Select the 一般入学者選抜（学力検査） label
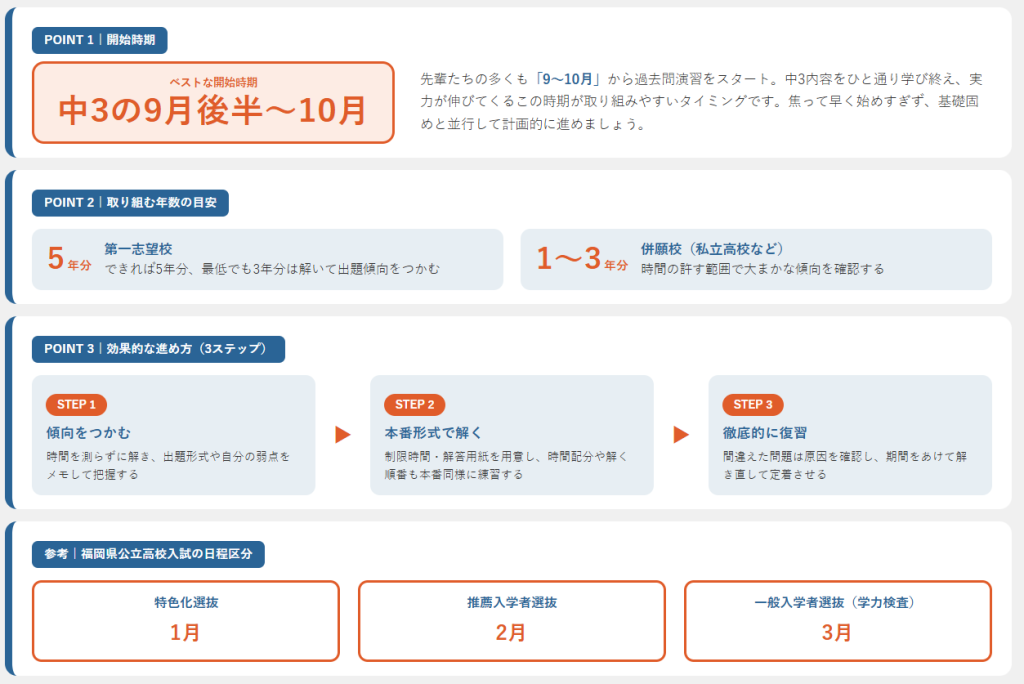Viewport: 1024px width, 684px height. (x=837, y=602)
